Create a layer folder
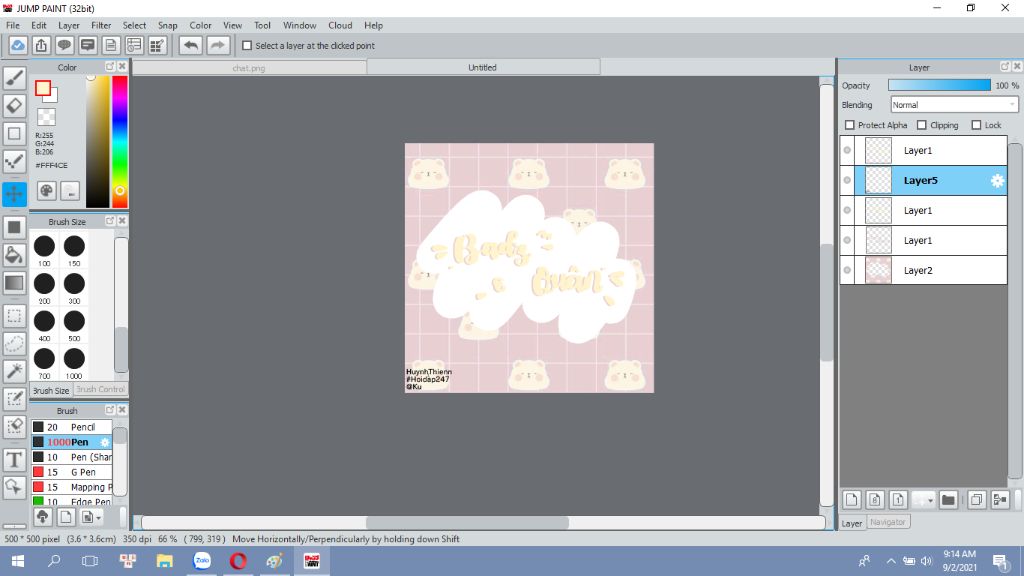 tap(948, 500)
